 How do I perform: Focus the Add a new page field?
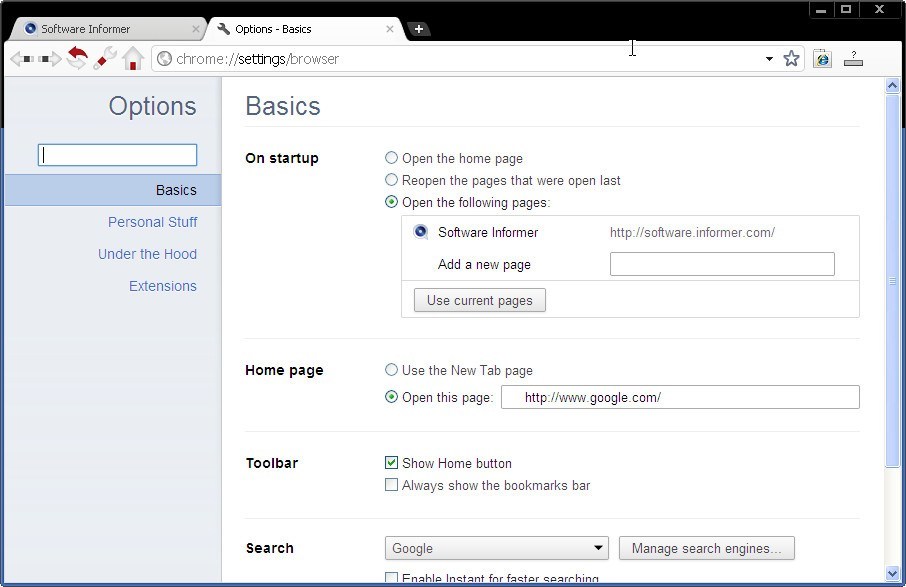coord(722,264)
